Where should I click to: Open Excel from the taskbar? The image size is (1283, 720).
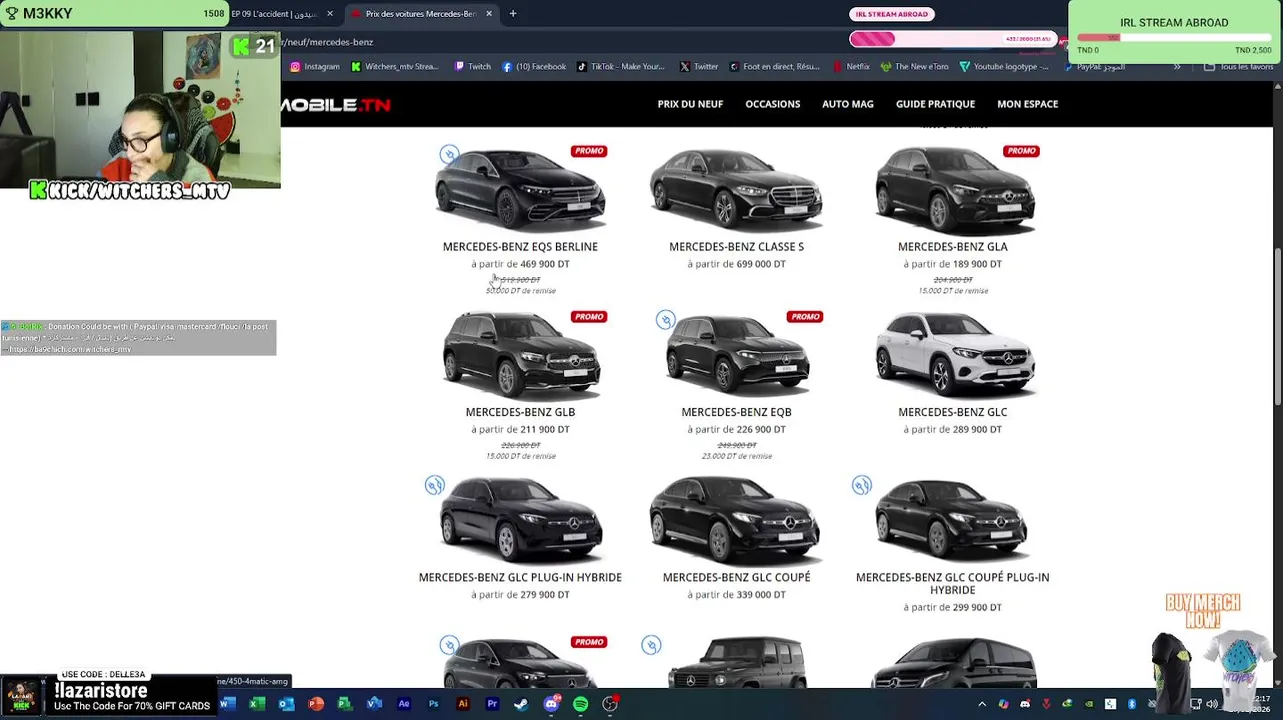257,704
